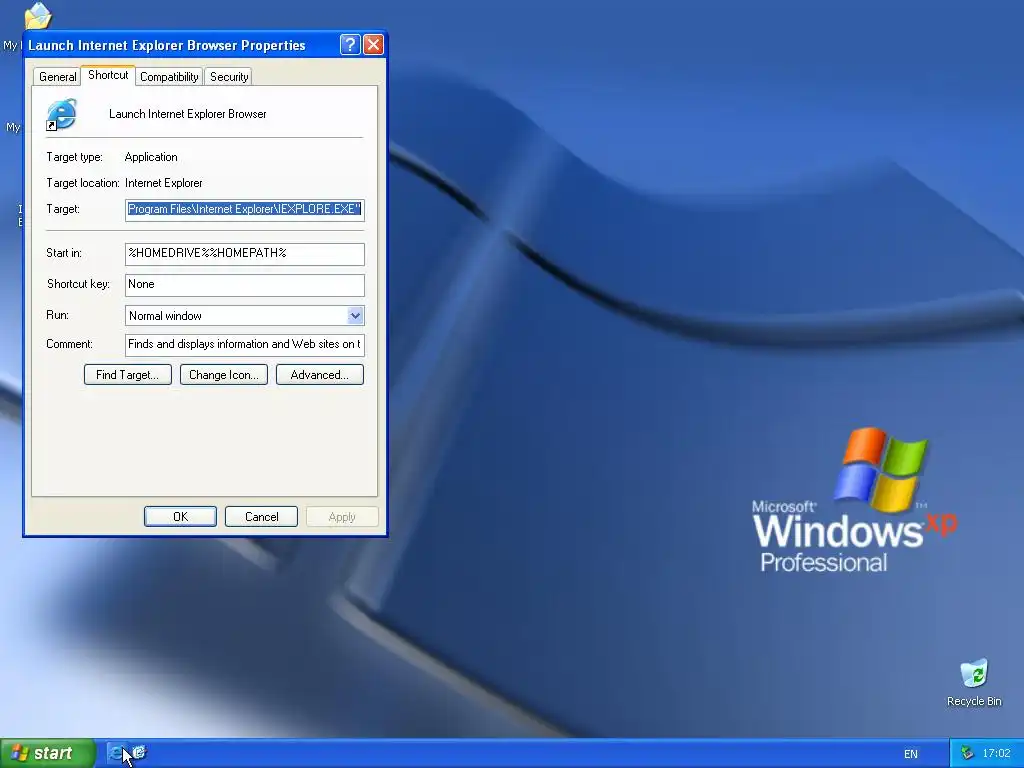Screen dimensions: 1024x768
Task: Click the dialog title bar text
Action: click(167, 45)
